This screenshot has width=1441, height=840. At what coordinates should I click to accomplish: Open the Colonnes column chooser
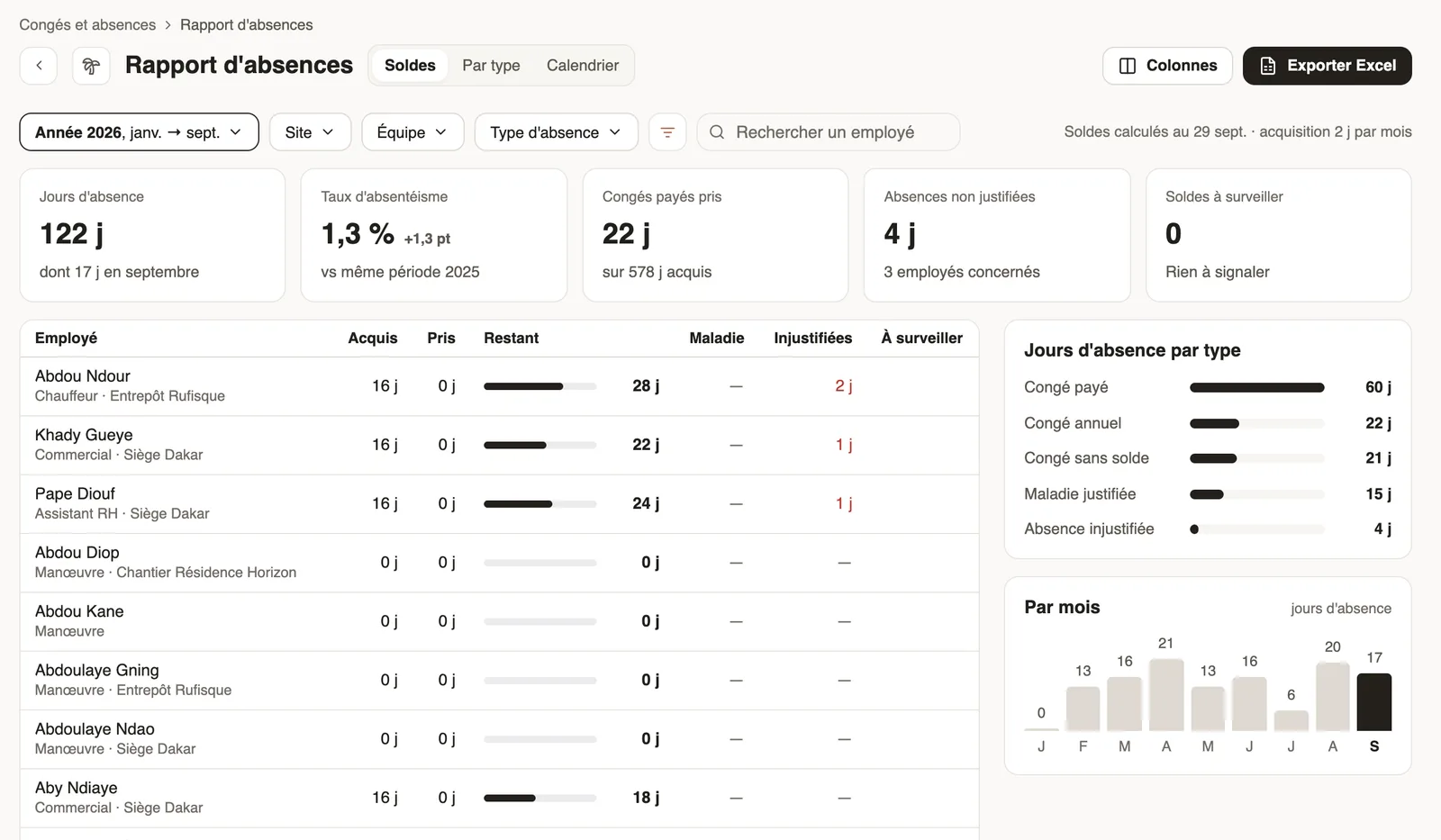click(1167, 66)
